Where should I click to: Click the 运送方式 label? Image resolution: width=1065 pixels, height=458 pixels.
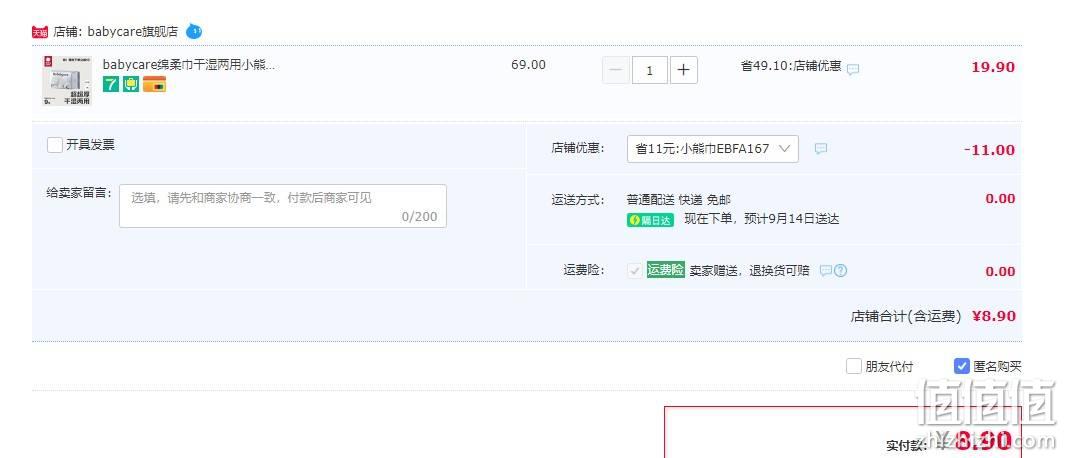(x=577, y=200)
